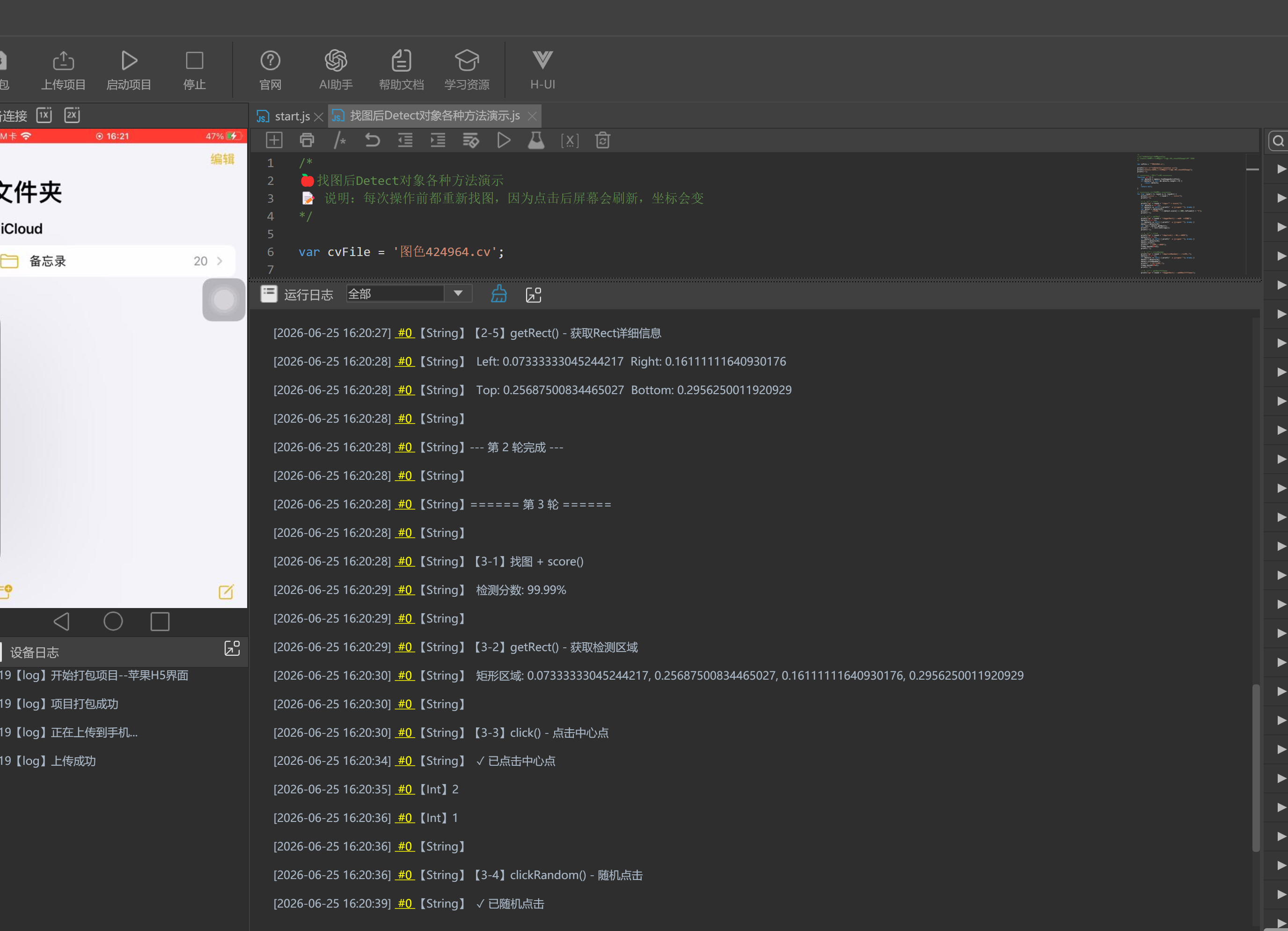Click log line '【3-3】click() - 点击中心点'

pyautogui.click(x=541, y=733)
